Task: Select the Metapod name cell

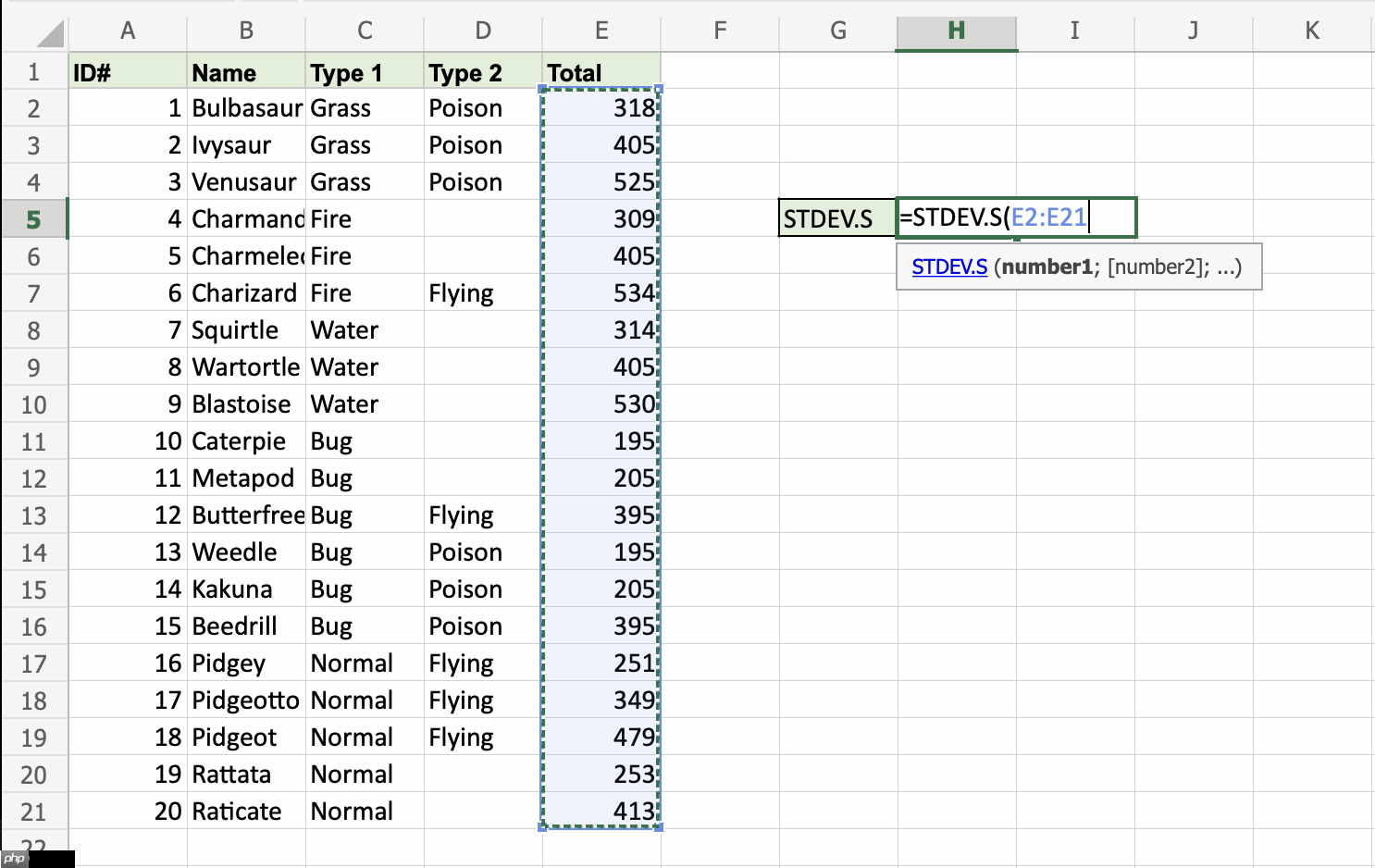Action: pos(246,478)
